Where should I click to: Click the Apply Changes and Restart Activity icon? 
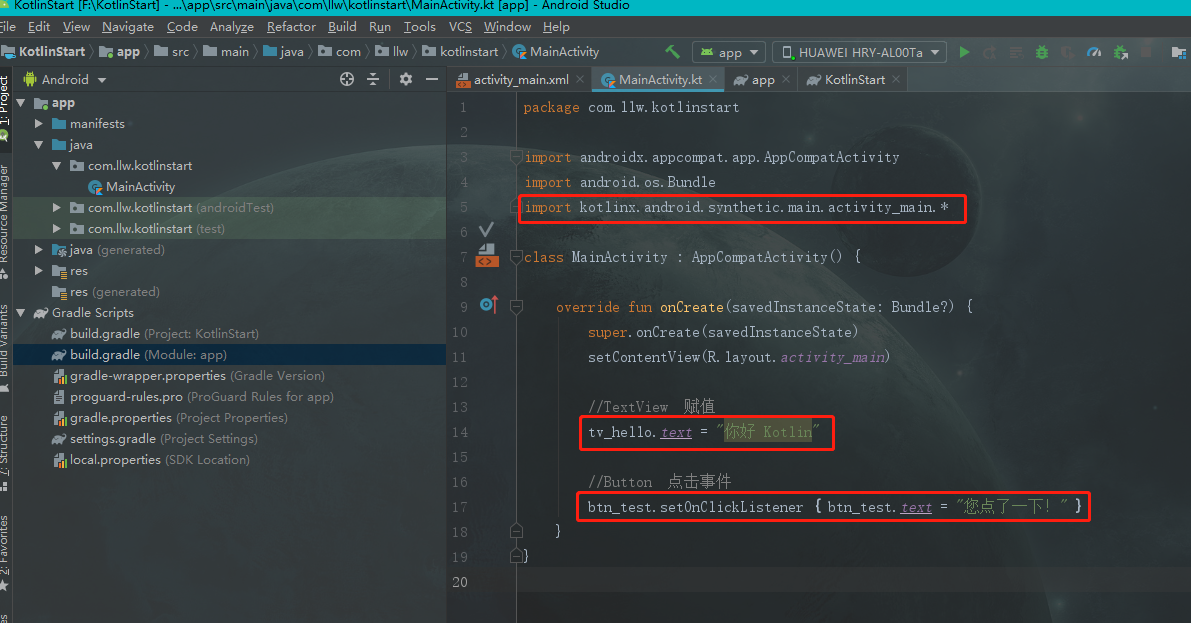(990, 52)
